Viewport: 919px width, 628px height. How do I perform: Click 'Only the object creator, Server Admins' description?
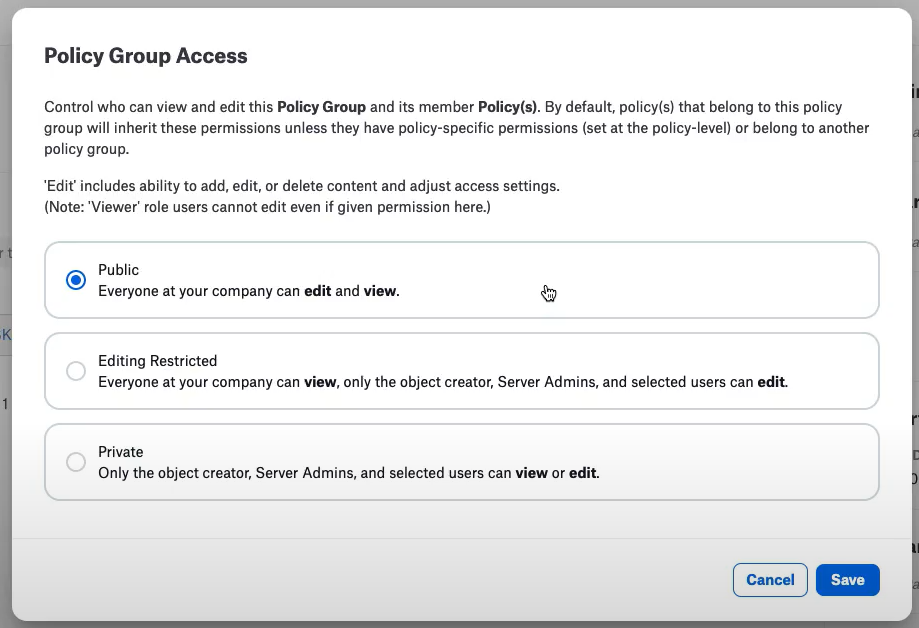coord(349,473)
